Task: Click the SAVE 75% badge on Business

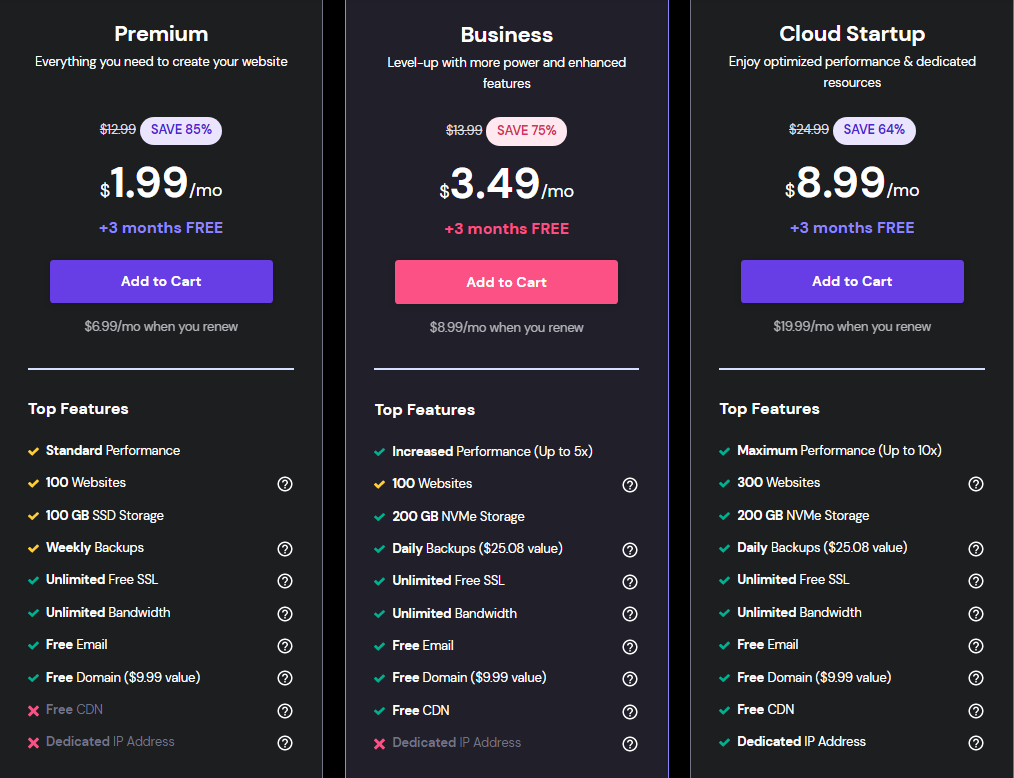Action: point(526,131)
